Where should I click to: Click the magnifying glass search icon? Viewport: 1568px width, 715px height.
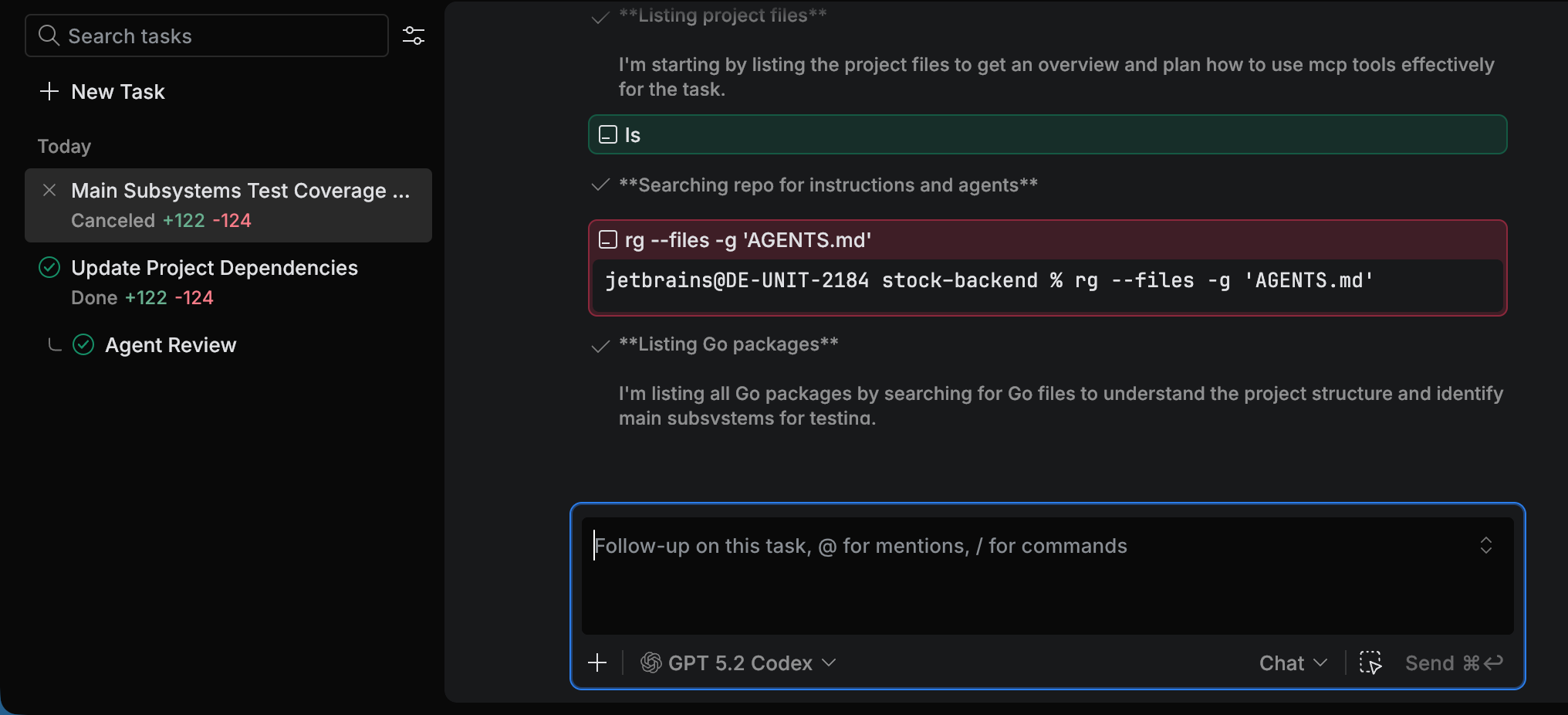point(49,35)
